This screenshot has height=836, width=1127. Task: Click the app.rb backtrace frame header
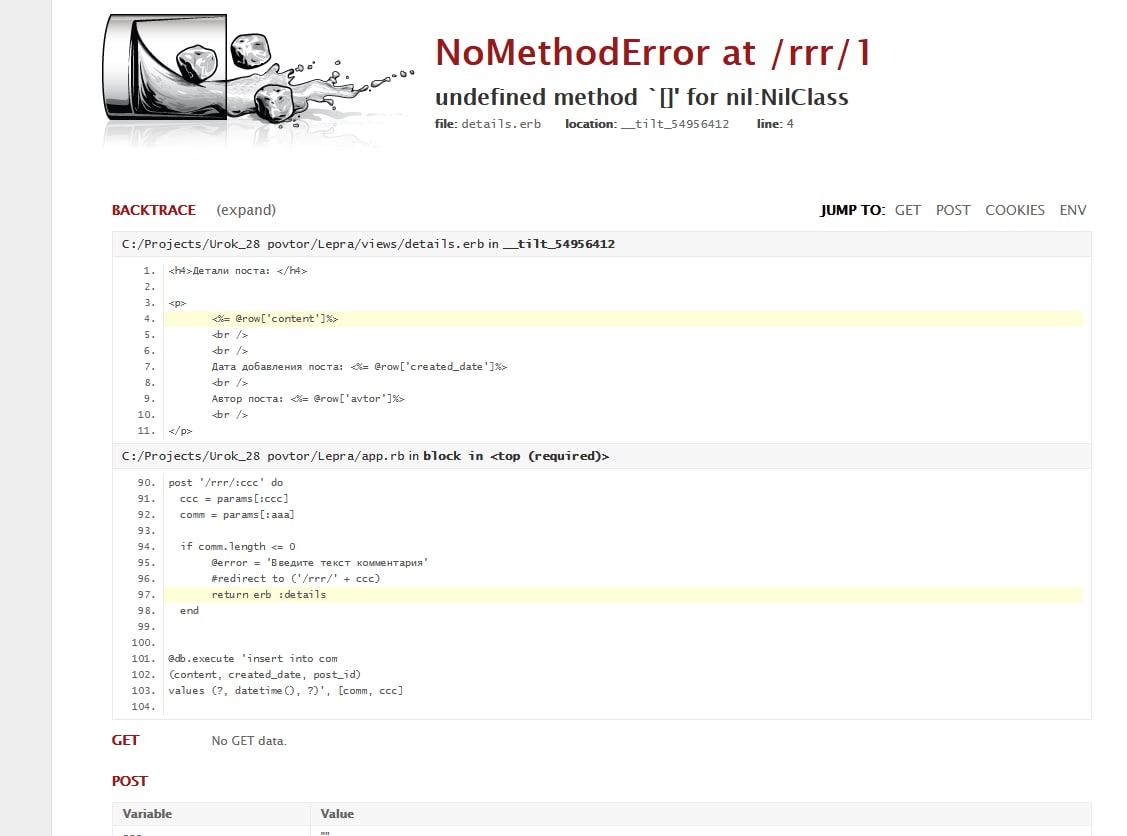click(x=602, y=456)
